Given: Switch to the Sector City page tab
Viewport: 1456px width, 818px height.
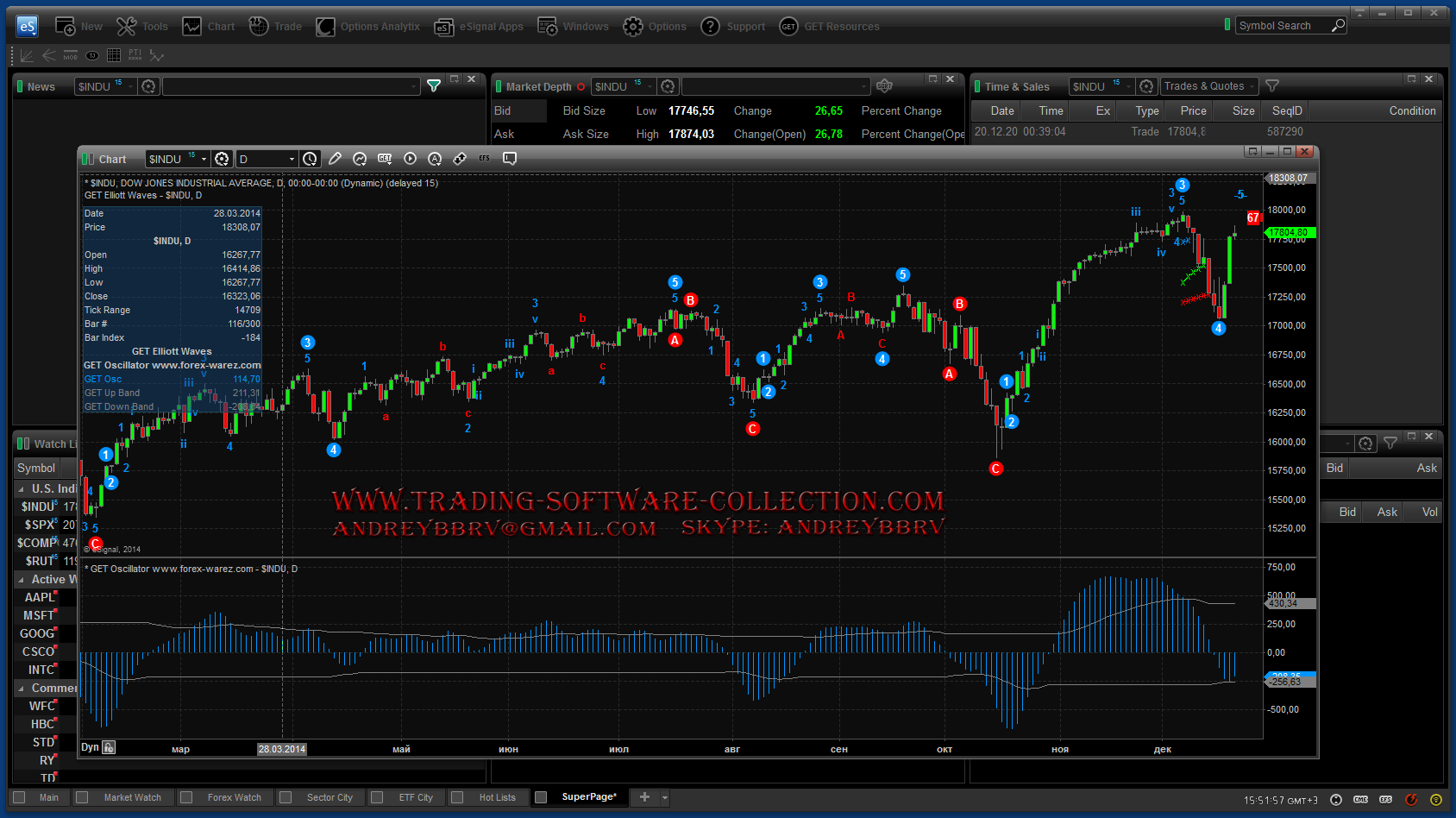Looking at the screenshot, I should coord(329,797).
